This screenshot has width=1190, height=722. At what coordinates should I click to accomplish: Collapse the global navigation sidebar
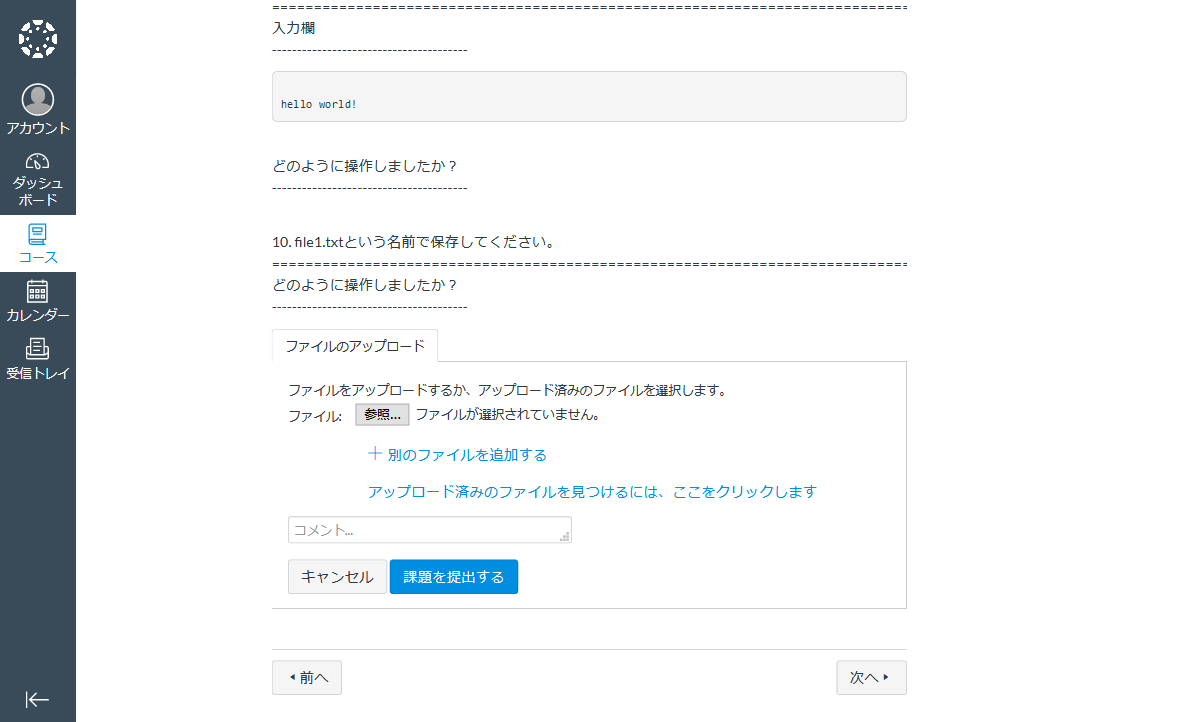pyautogui.click(x=38, y=700)
